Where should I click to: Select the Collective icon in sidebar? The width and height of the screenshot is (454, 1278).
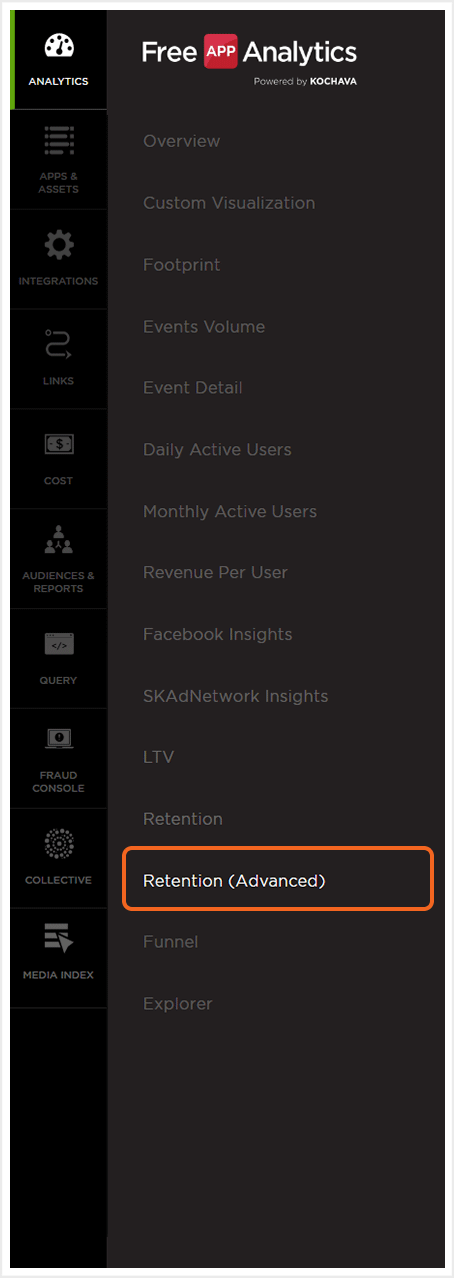click(59, 844)
